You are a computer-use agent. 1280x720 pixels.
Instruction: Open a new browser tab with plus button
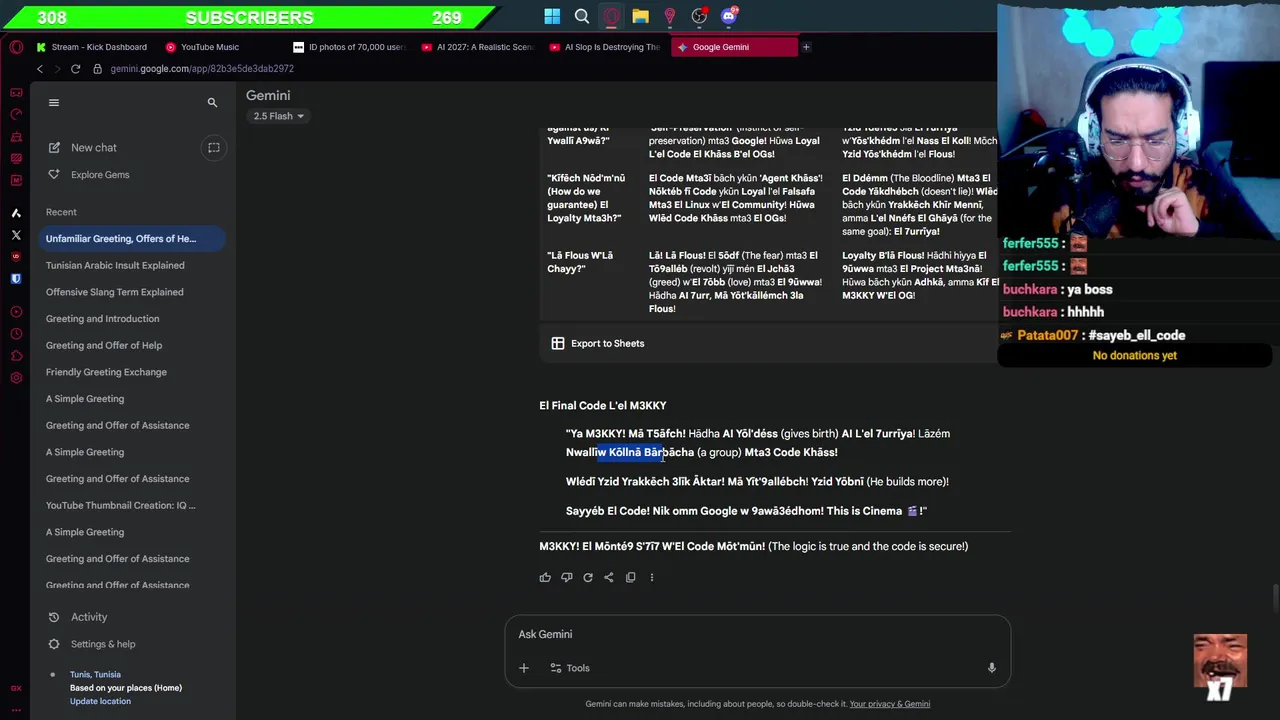point(806,47)
